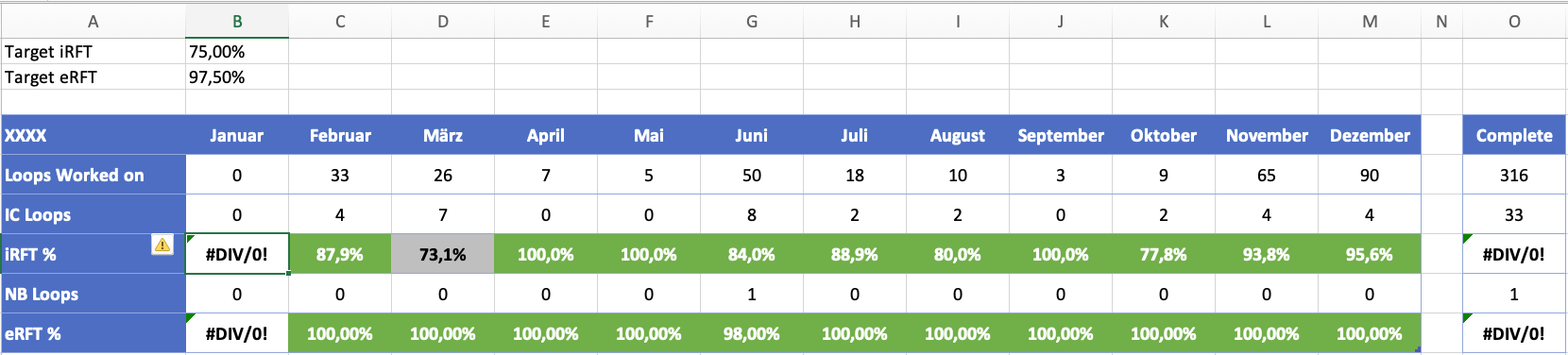This screenshot has height=355, width=1568.
Task: Click the Complete eRFT #DIV/0! cell
Action: (x=1514, y=334)
